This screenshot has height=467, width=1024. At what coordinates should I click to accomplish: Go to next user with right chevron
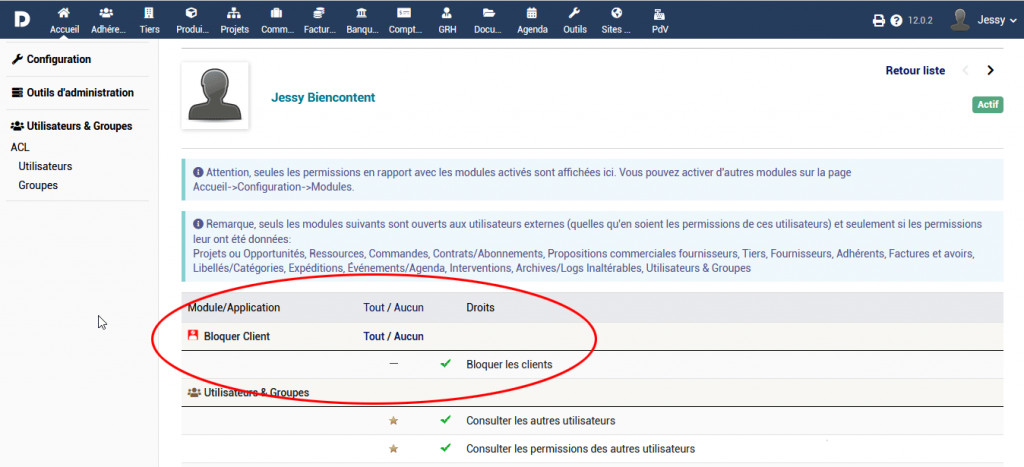coord(991,71)
